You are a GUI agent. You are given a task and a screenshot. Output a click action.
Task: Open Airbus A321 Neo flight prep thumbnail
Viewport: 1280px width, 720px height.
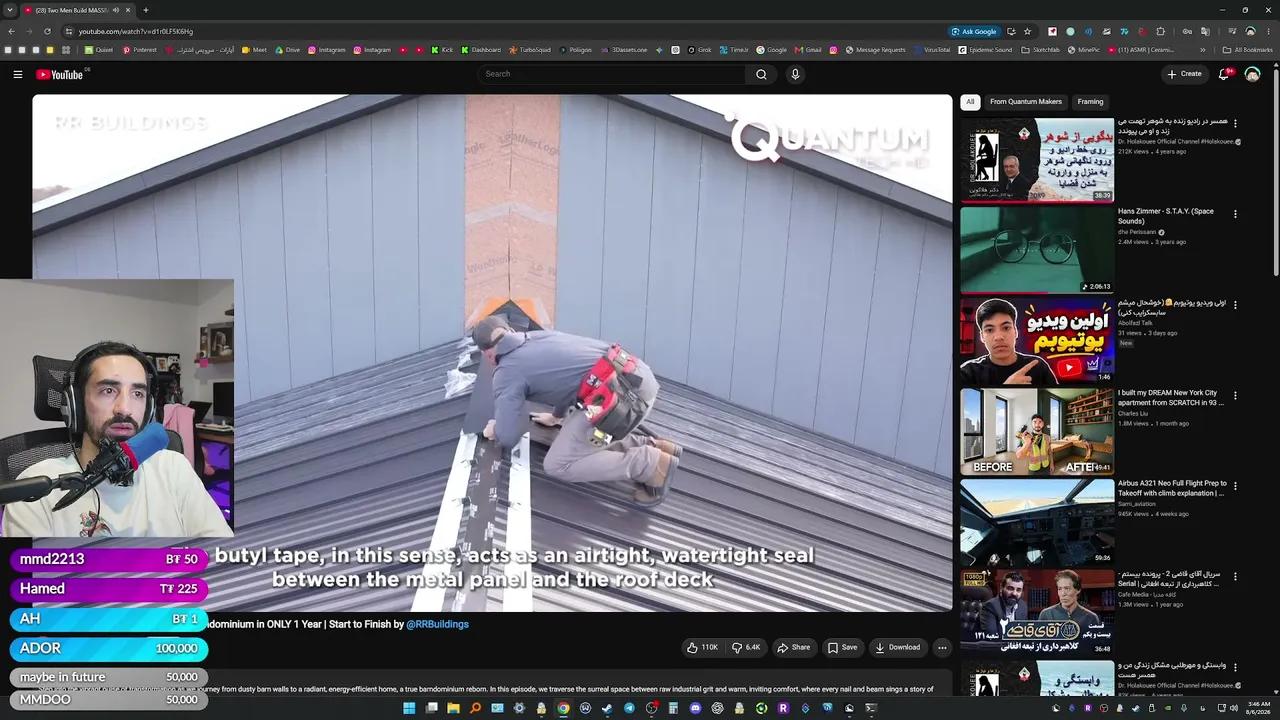(1037, 521)
